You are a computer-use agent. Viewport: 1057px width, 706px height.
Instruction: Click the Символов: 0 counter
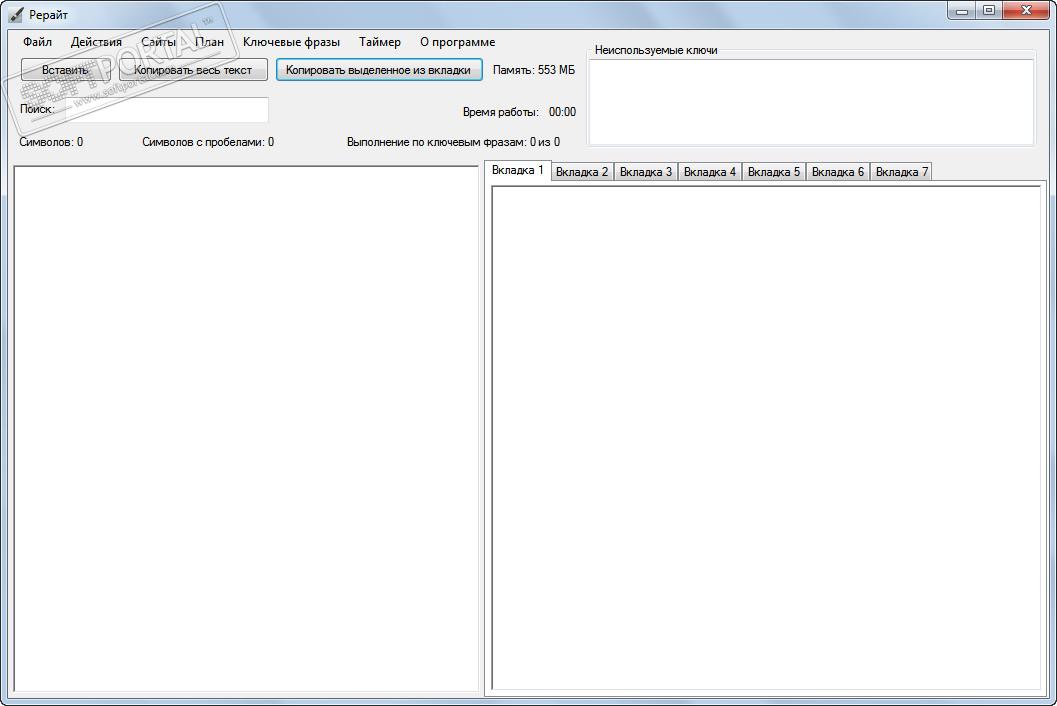[x=51, y=142]
